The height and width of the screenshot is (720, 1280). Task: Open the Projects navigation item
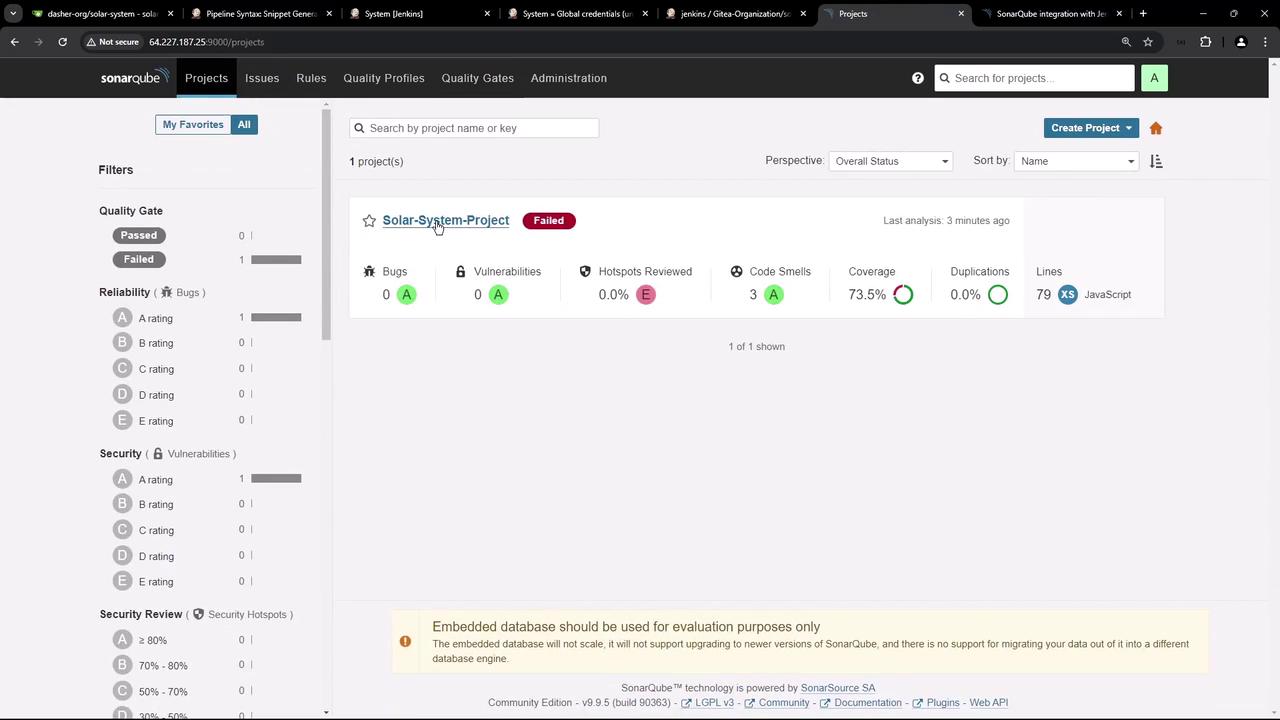pos(206,78)
